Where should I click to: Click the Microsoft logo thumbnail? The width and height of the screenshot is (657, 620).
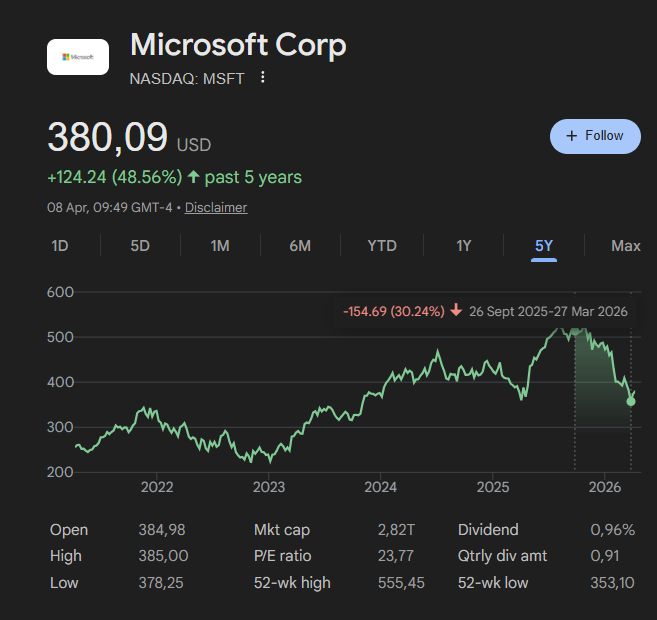click(x=78, y=56)
